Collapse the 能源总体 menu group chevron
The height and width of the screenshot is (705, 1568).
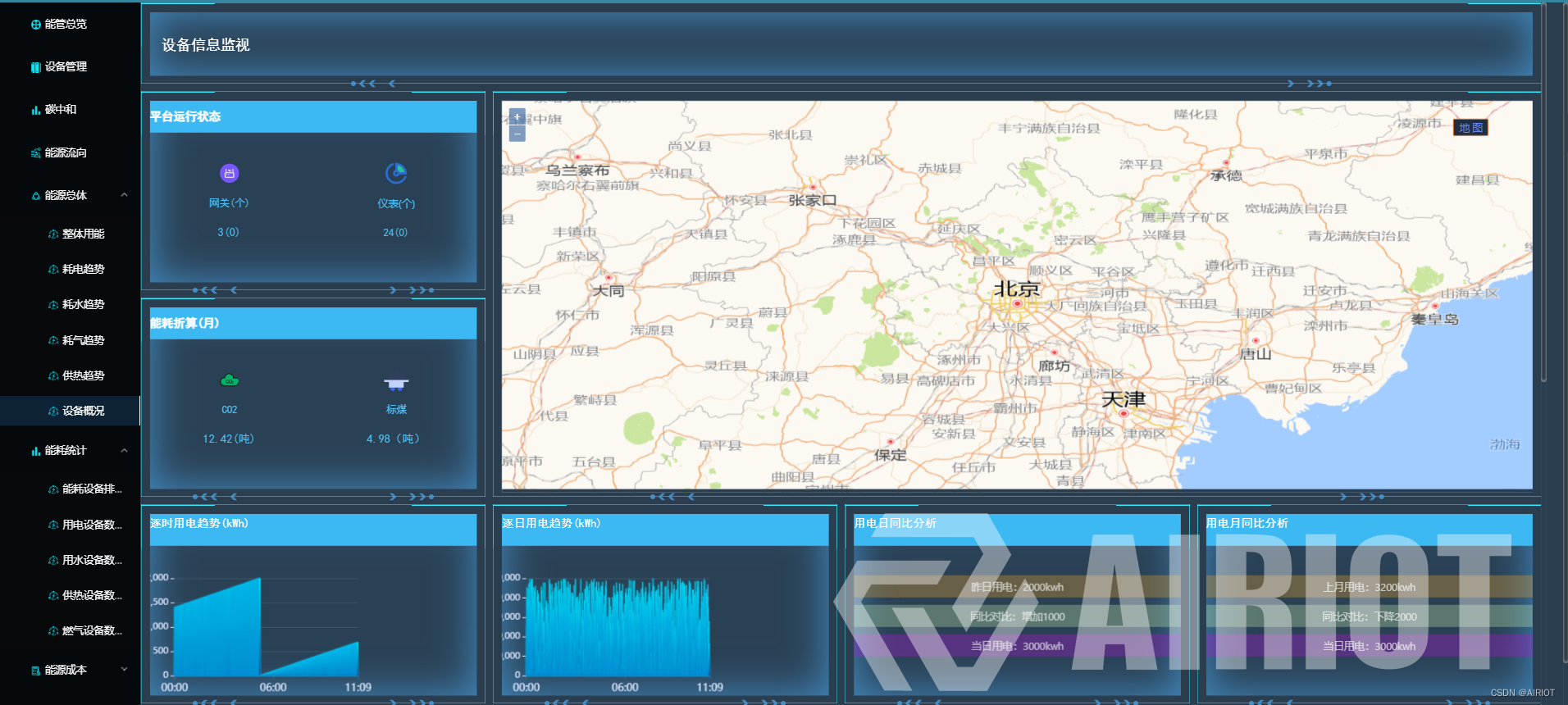tap(125, 195)
